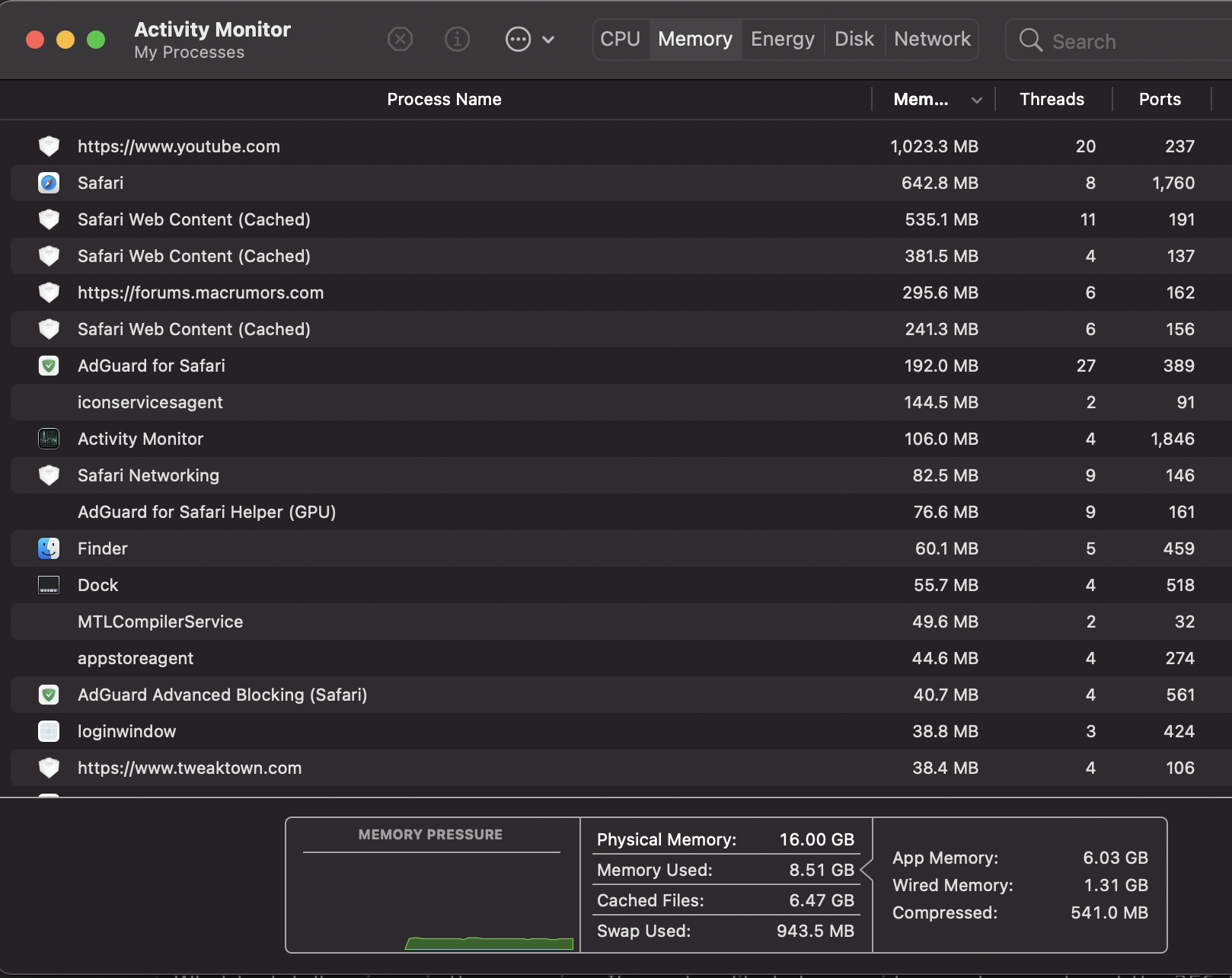1232x978 pixels.
Task: Sort by the Process Name column header
Action: coord(444,99)
